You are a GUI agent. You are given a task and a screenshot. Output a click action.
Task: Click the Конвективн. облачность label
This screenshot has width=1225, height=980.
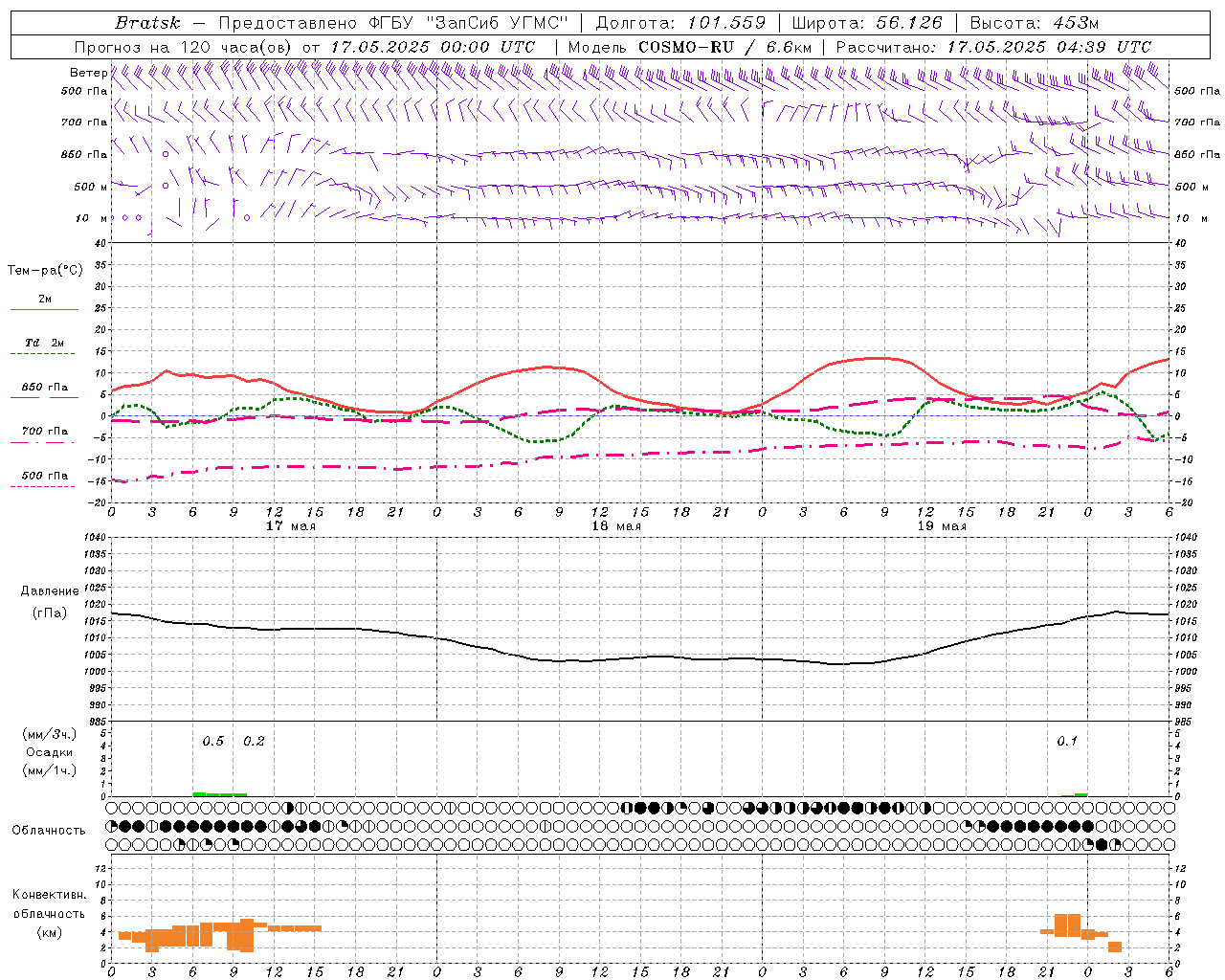[x=49, y=904]
